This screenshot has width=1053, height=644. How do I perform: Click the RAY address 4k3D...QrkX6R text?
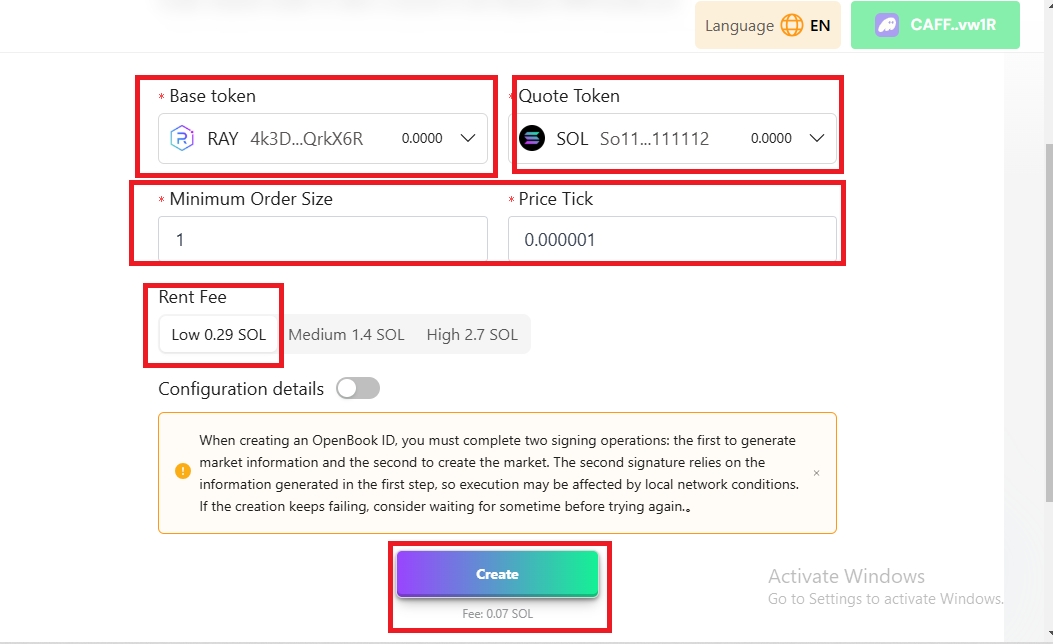(x=306, y=139)
